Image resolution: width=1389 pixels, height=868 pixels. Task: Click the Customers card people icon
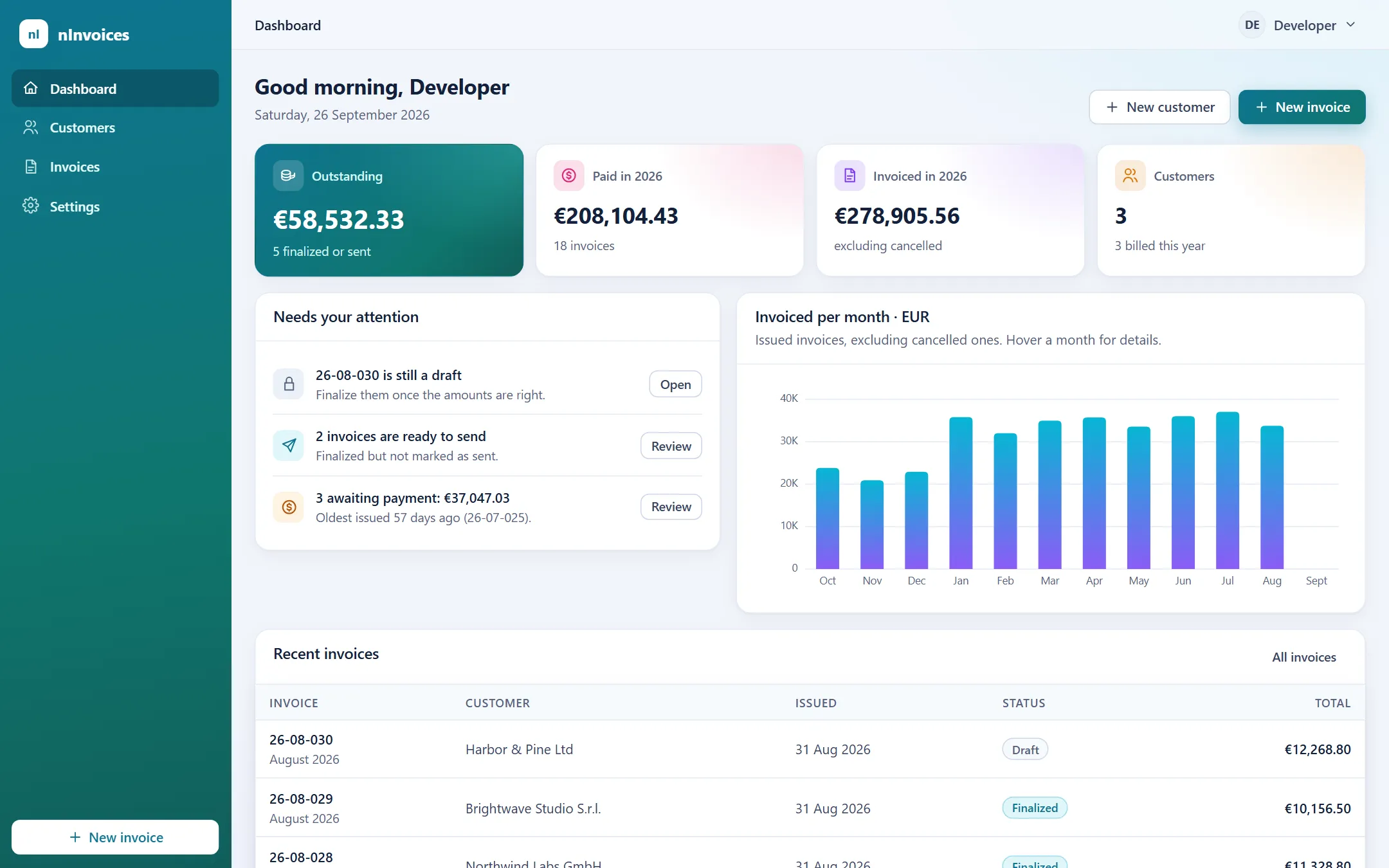pyautogui.click(x=1130, y=176)
